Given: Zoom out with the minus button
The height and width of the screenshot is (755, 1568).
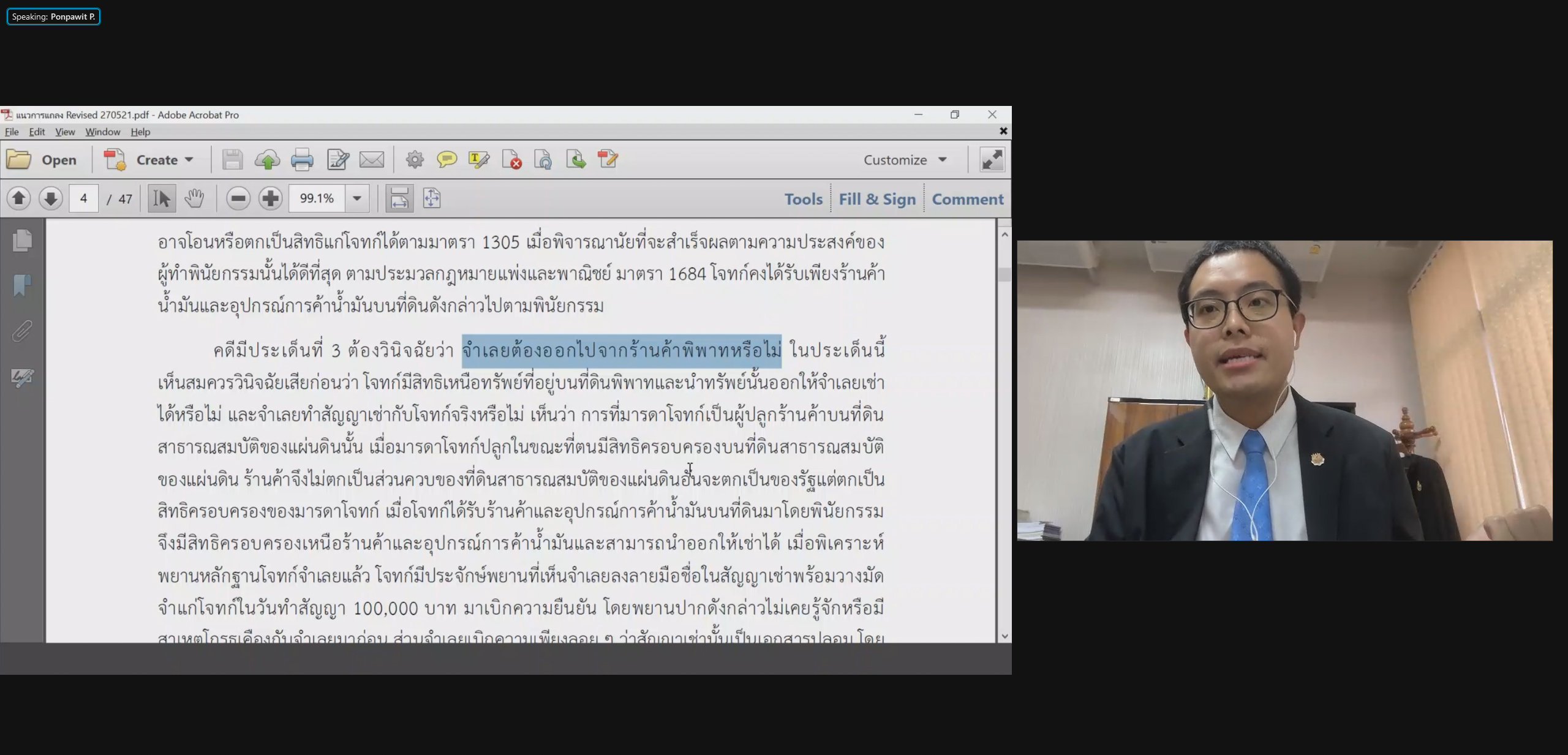Looking at the screenshot, I should click(x=238, y=198).
